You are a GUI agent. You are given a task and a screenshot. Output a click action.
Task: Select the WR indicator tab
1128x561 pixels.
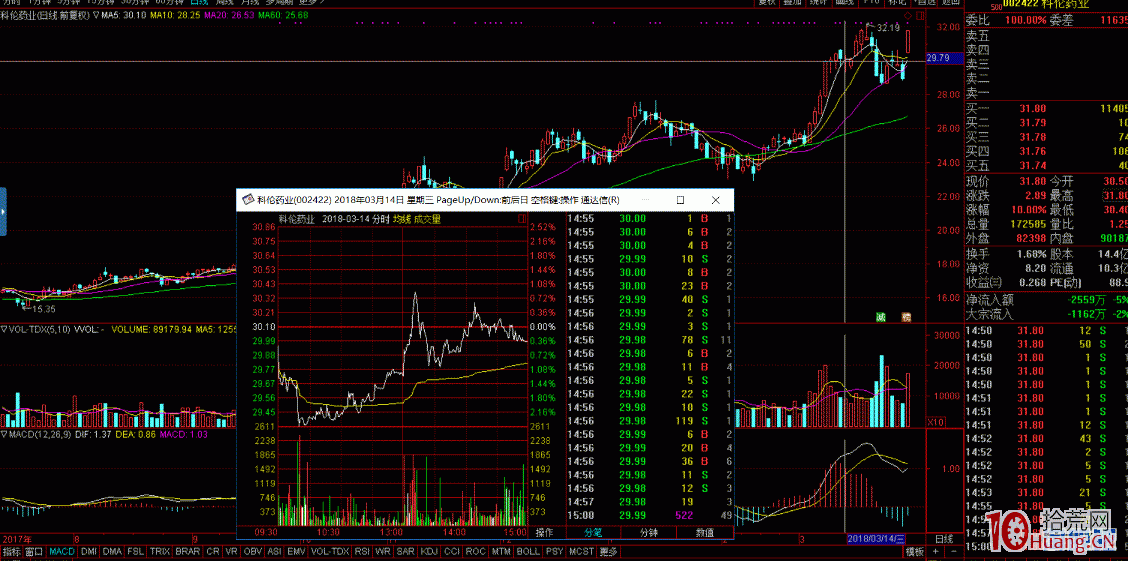click(383, 552)
